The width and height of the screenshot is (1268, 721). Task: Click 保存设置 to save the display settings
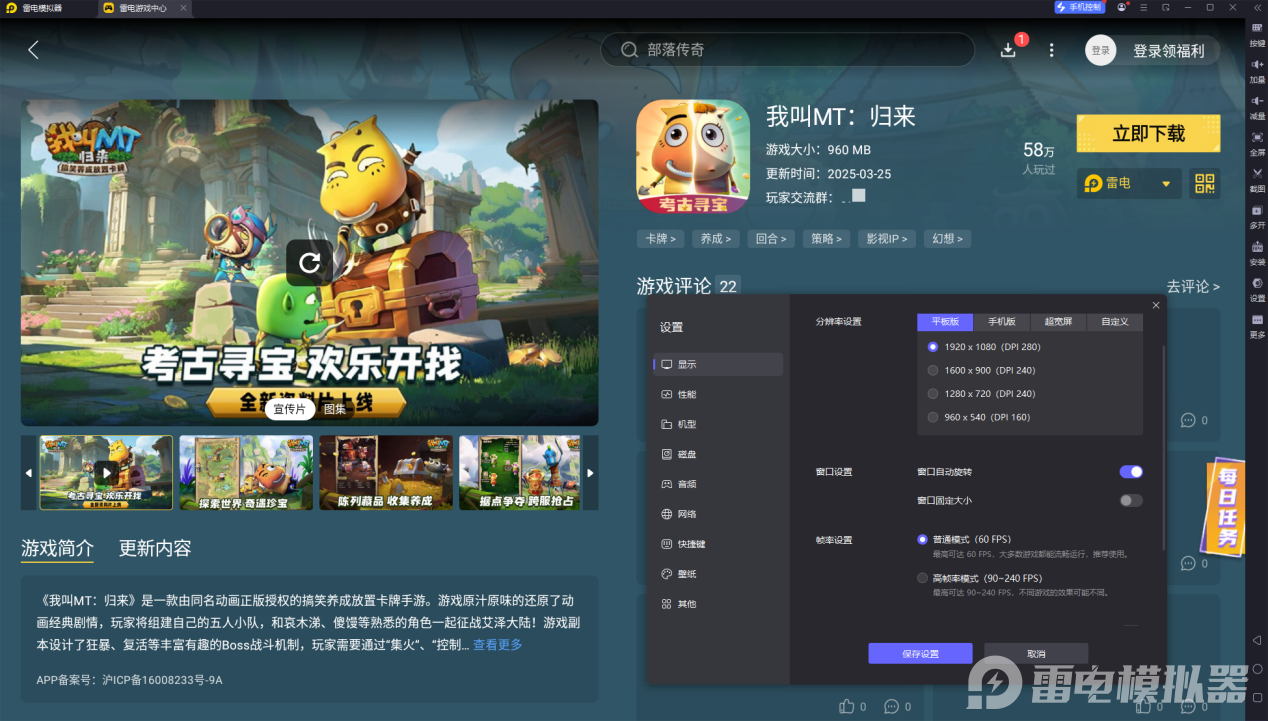click(919, 651)
